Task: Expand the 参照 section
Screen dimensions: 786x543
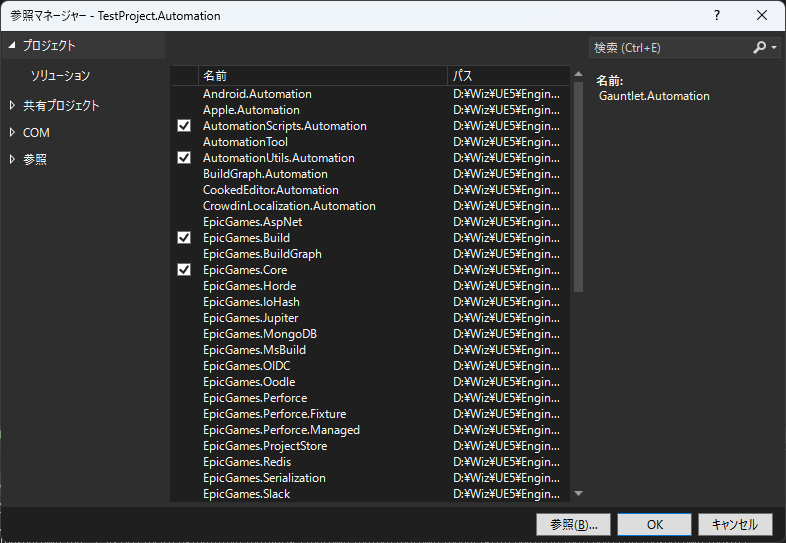Action: point(13,159)
